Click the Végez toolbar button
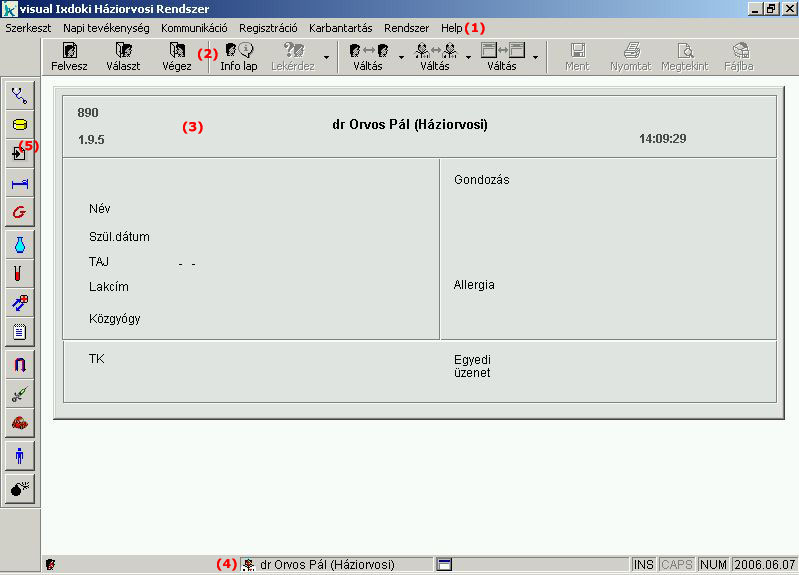The width and height of the screenshot is (799, 575). tap(177, 57)
